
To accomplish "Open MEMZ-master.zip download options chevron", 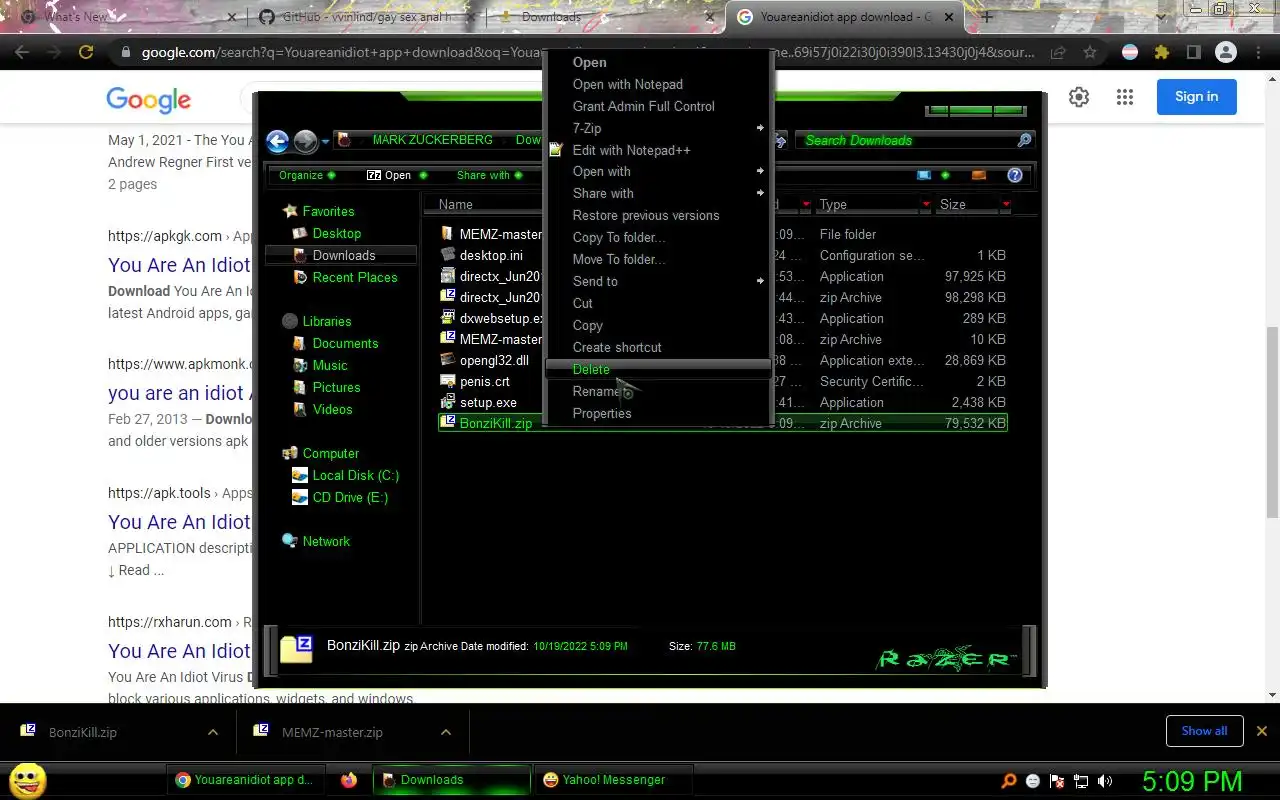I will pyautogui.click(x=445, y=732).
